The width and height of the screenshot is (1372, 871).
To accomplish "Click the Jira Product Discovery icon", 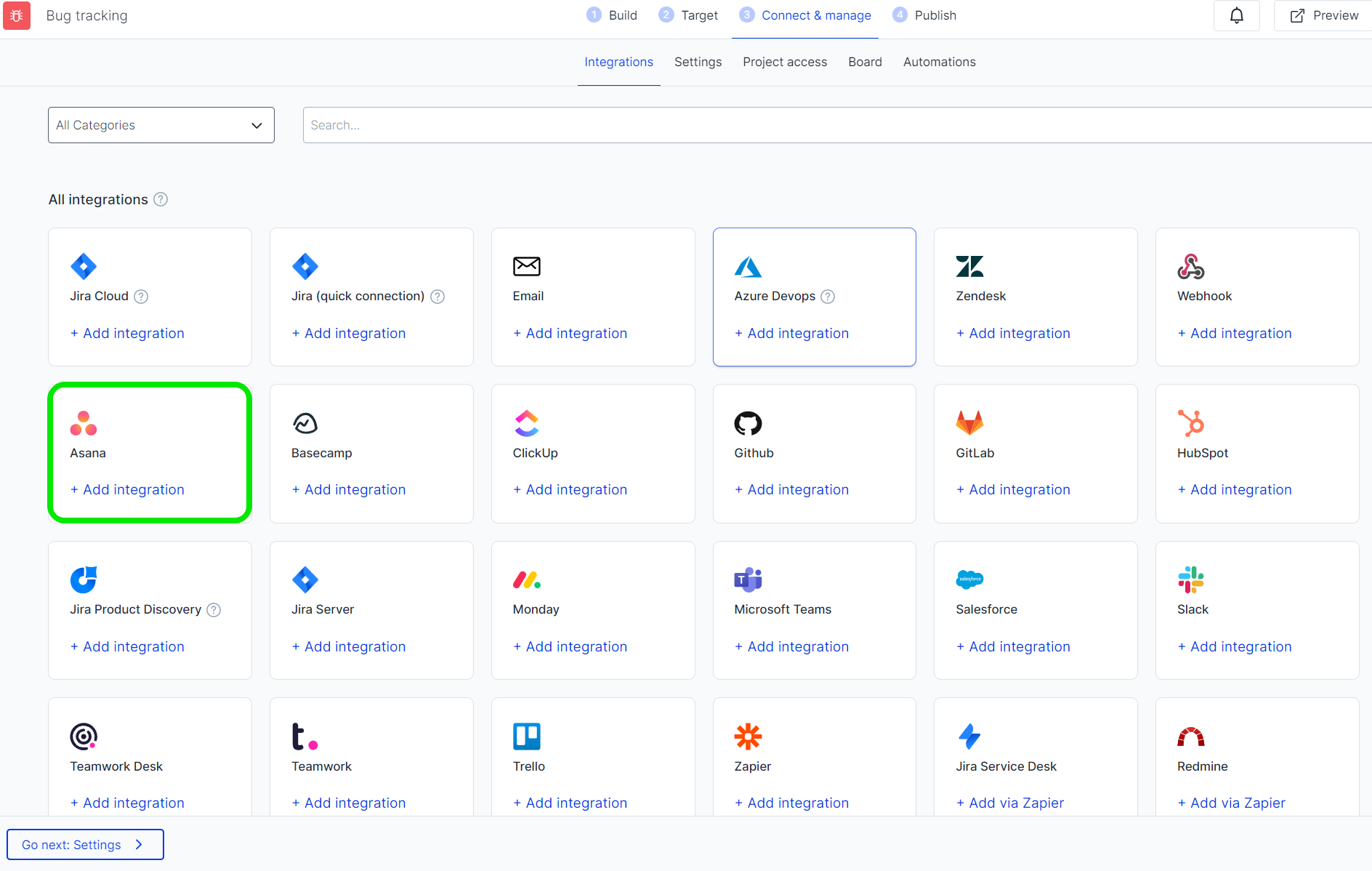I will coord(84,579).
